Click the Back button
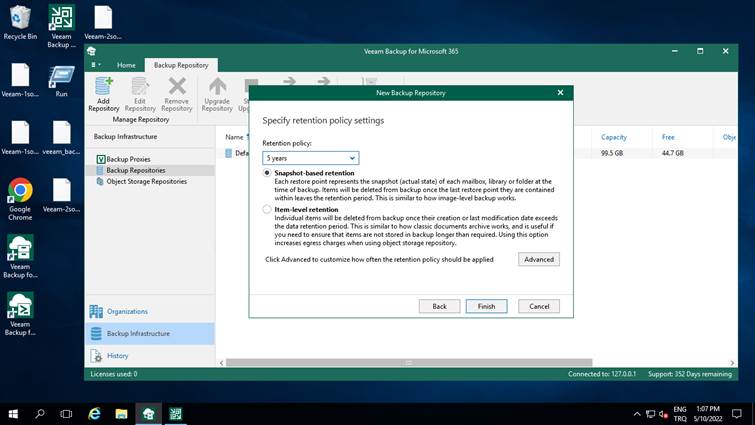755x425 pixels. (439, 306)
